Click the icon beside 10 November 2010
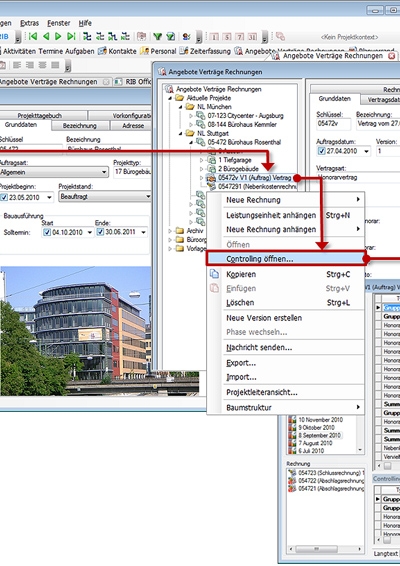The image size is (400, 566). pos(292,419)
